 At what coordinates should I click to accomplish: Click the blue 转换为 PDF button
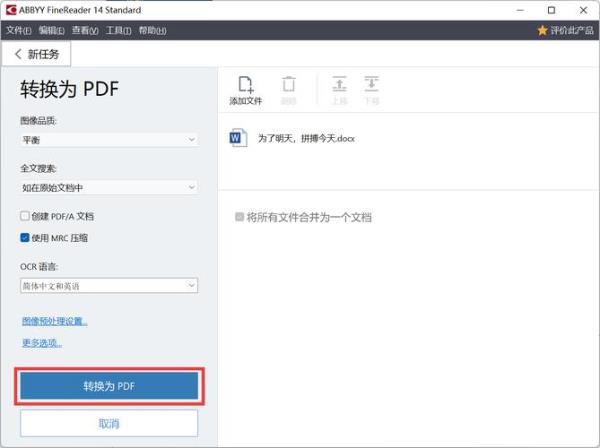[x=109, y=386]
